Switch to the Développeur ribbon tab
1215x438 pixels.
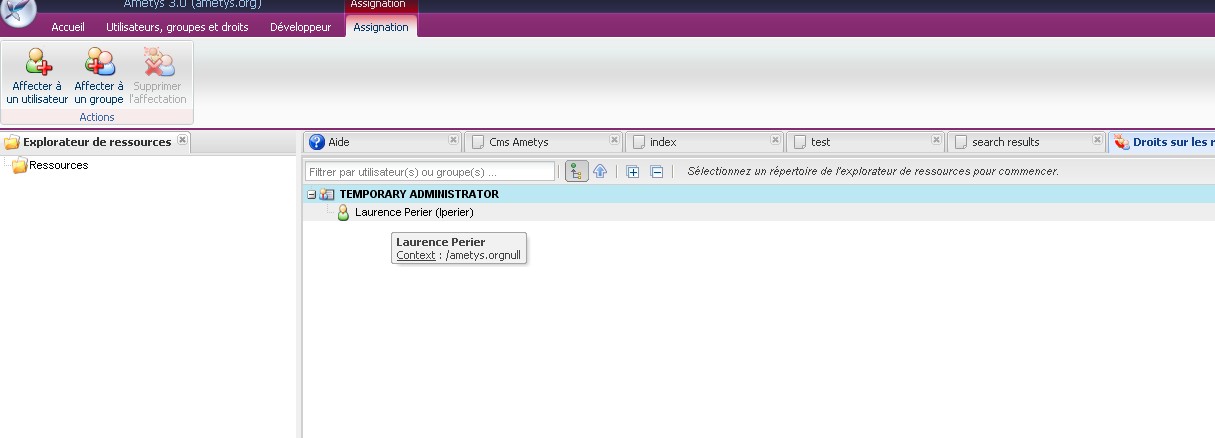300,27
